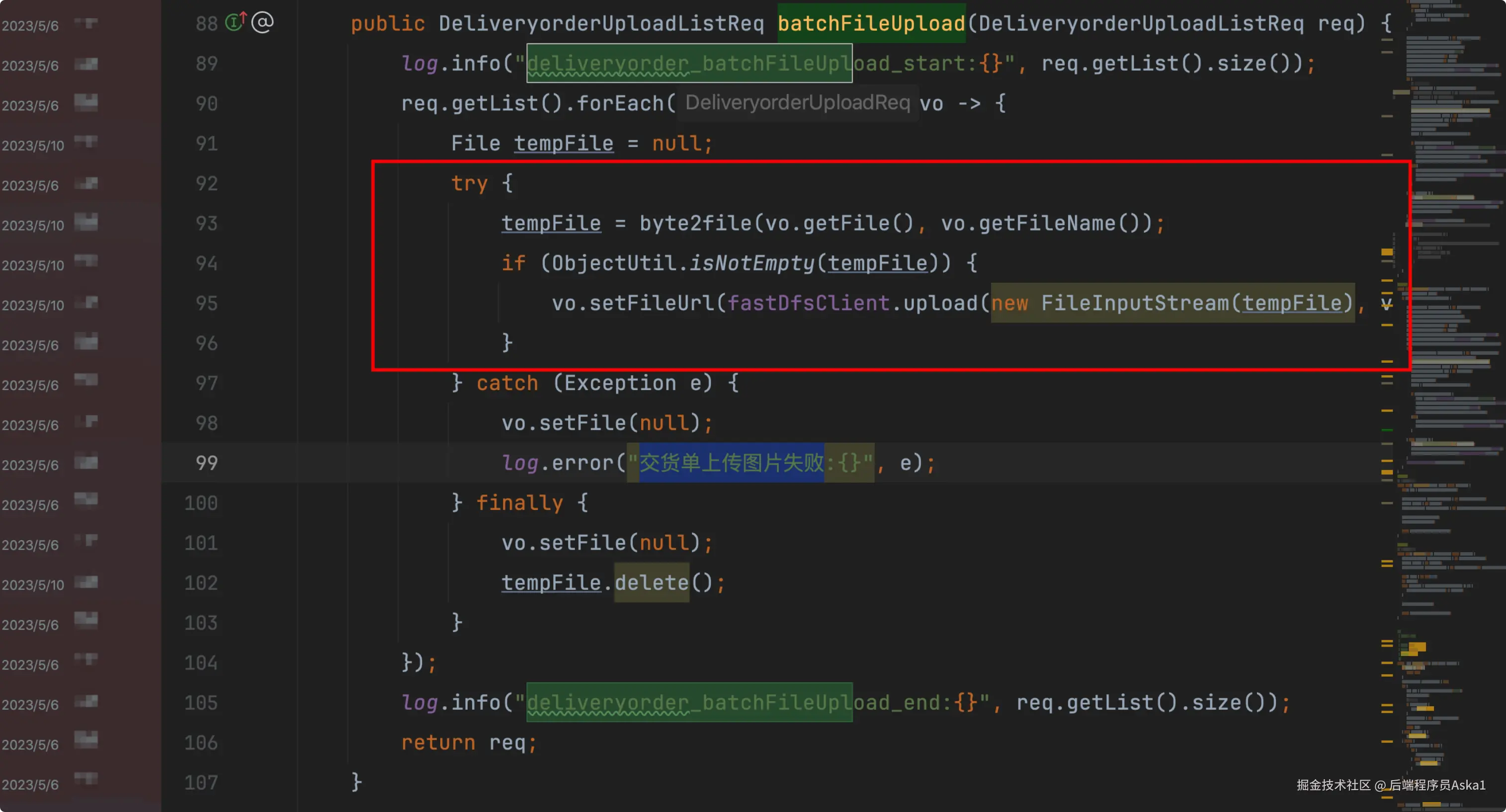Click line number 99 in the gutter
The height and width of the screenshot is (812, 1506).
[206, 463]
